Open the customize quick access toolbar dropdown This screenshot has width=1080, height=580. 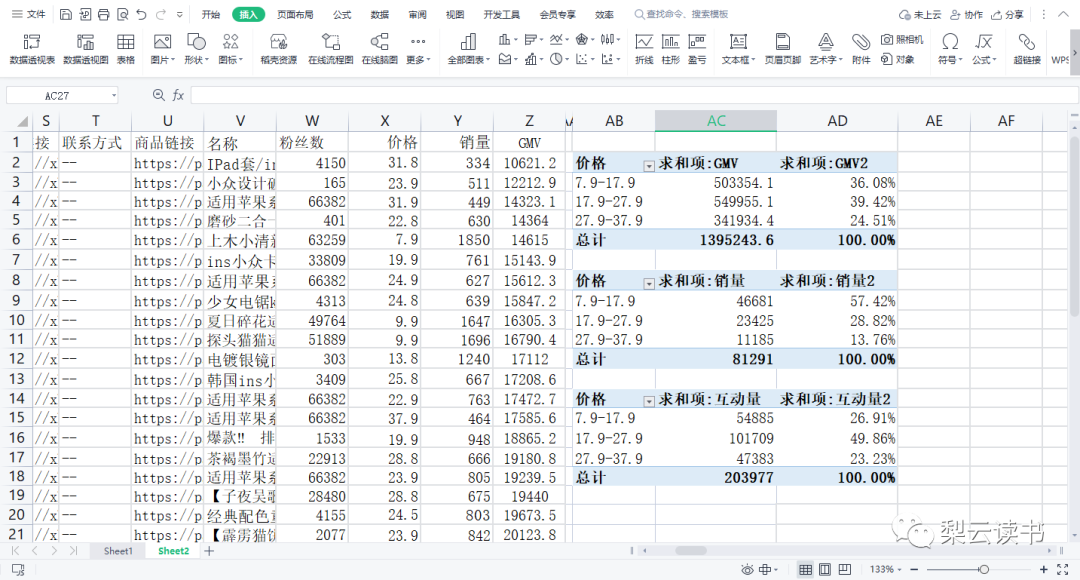(x=180, y=14)
